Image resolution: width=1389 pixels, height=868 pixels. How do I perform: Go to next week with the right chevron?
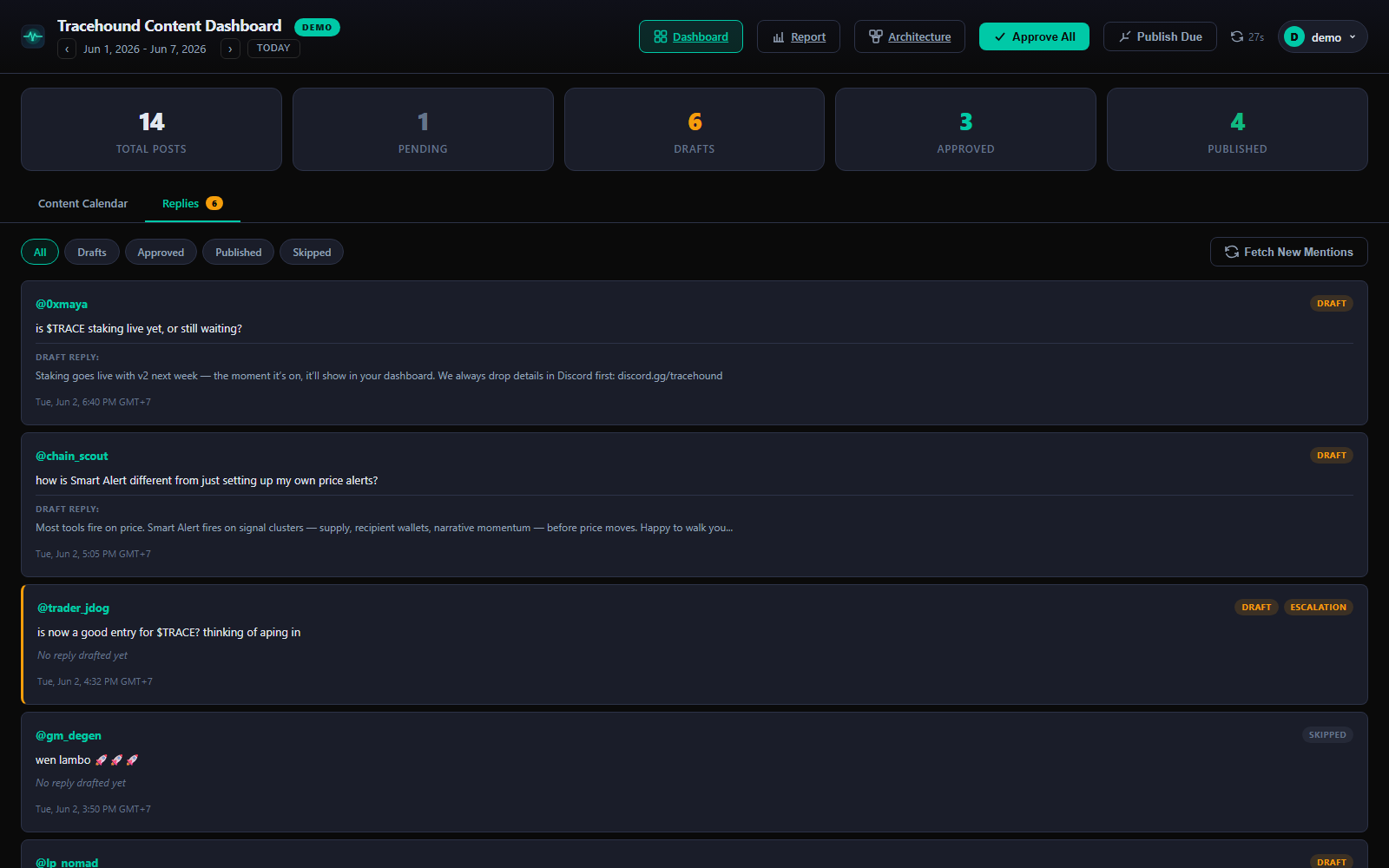tap(230, 49)
